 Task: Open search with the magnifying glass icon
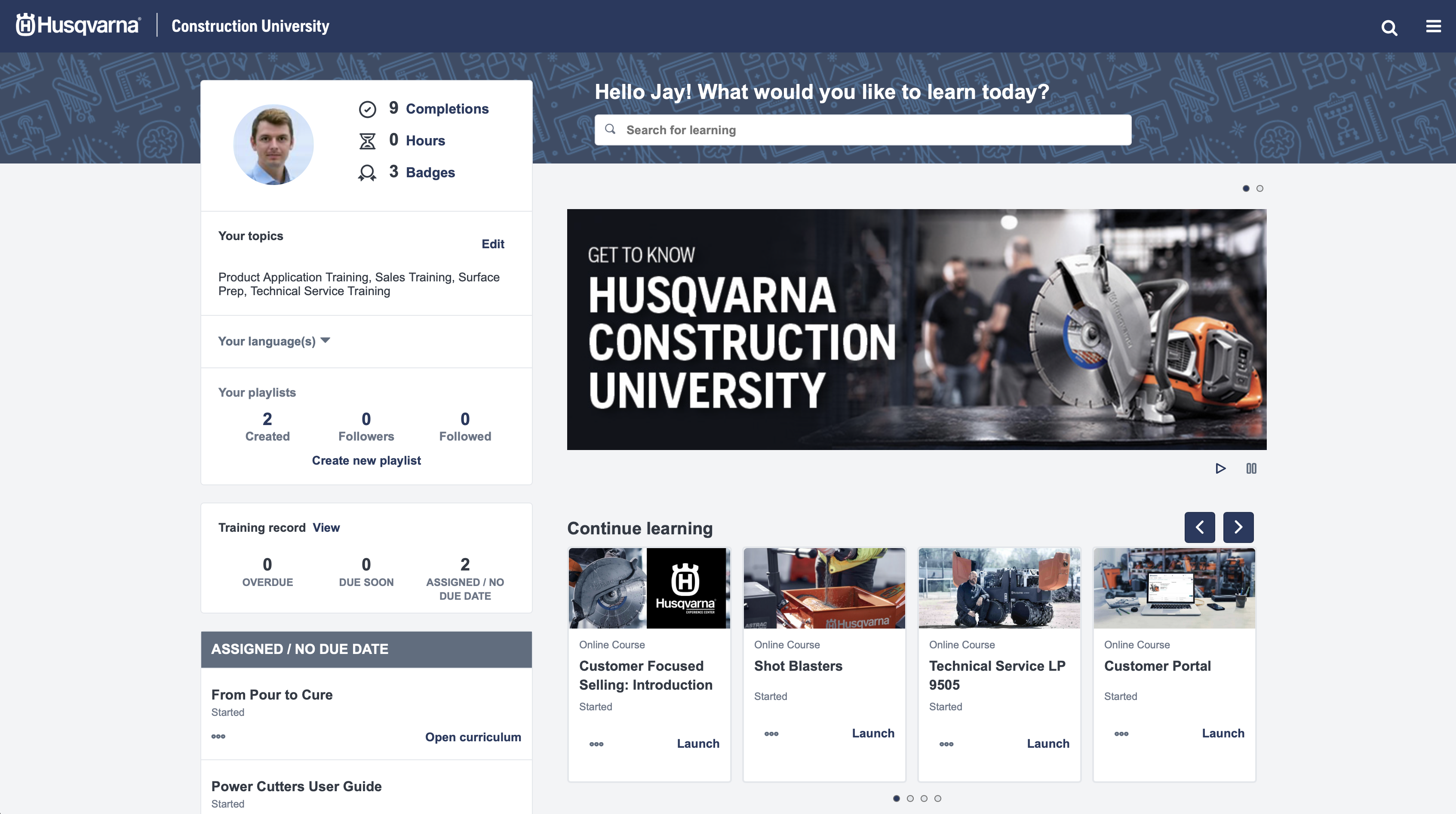[1389, 27]
